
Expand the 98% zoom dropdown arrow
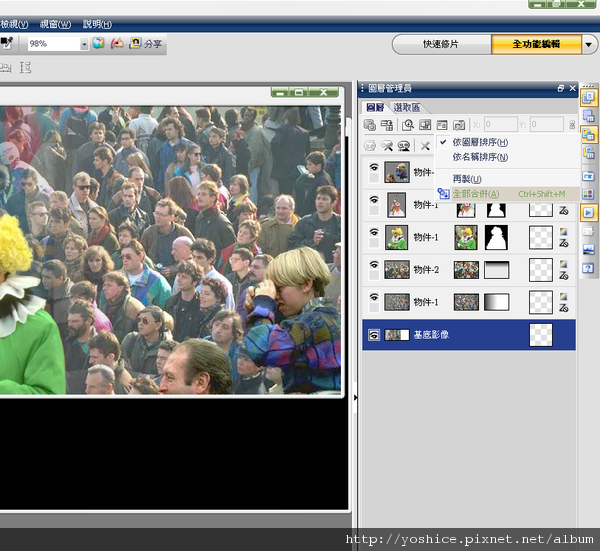84,44
